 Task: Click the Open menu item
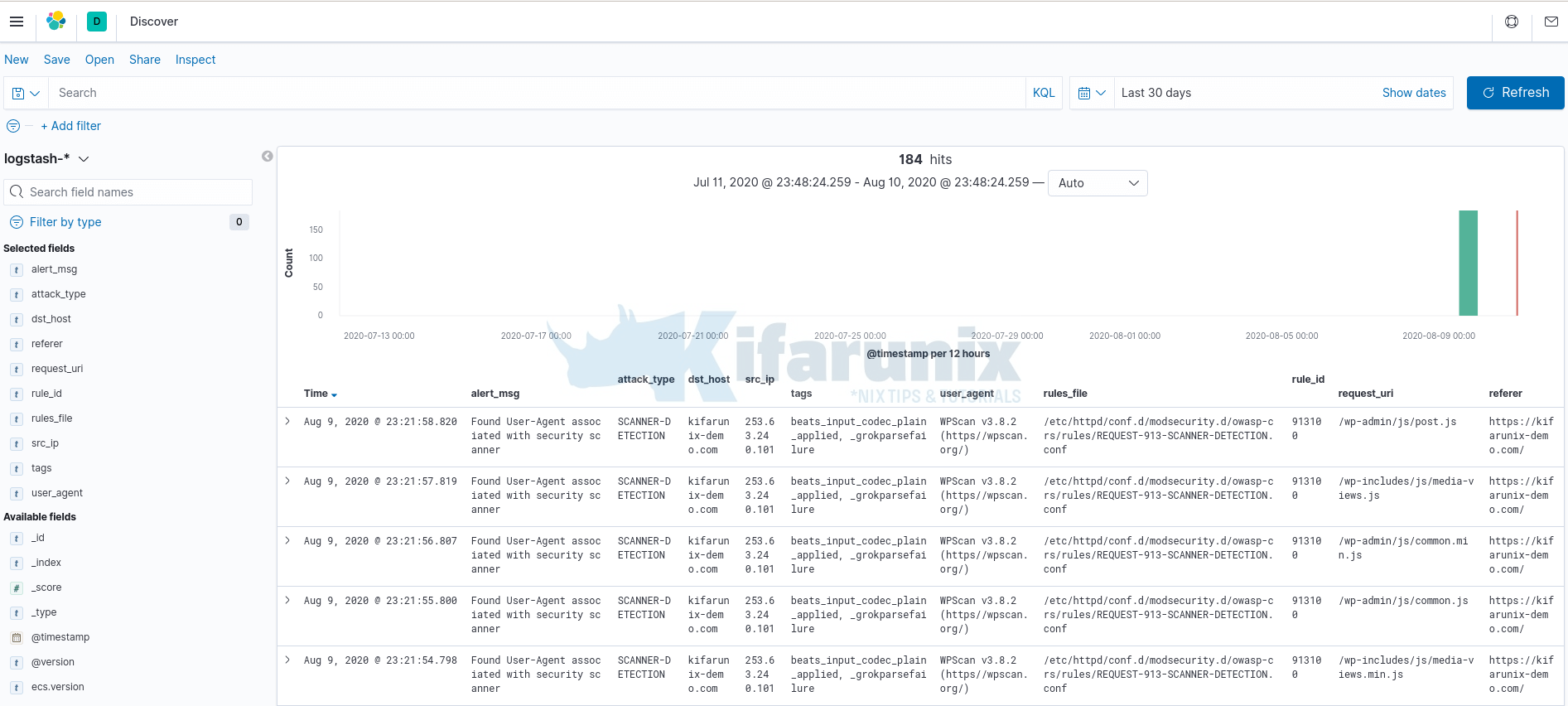(99, 60)
